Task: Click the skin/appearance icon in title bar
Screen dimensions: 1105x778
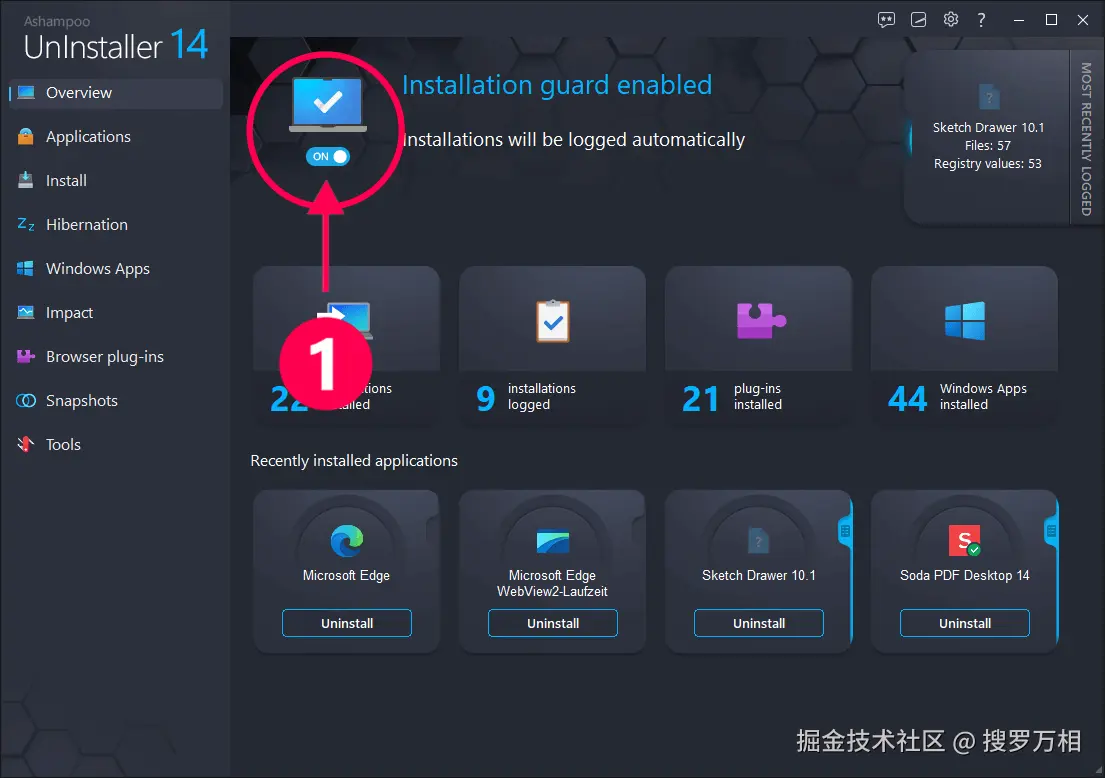Action: [x=918, y=20]
